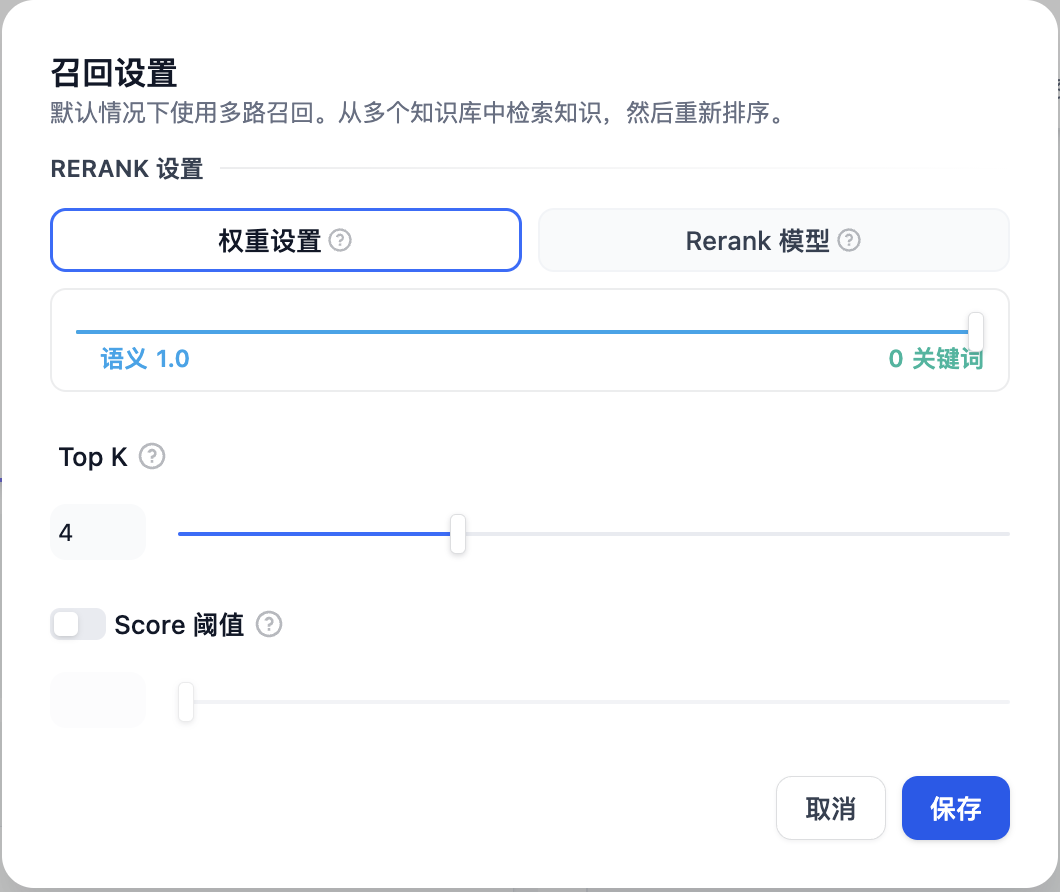Click the RERANK 设置 section heading

(x=127, y=169)
